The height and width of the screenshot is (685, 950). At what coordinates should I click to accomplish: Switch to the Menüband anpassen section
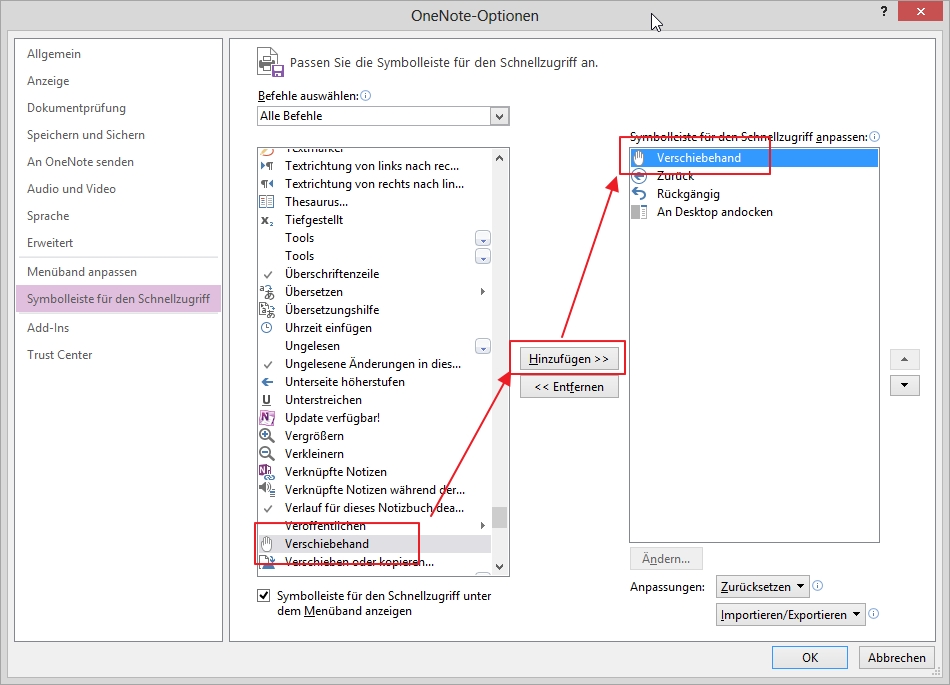(x=83, y=271)
